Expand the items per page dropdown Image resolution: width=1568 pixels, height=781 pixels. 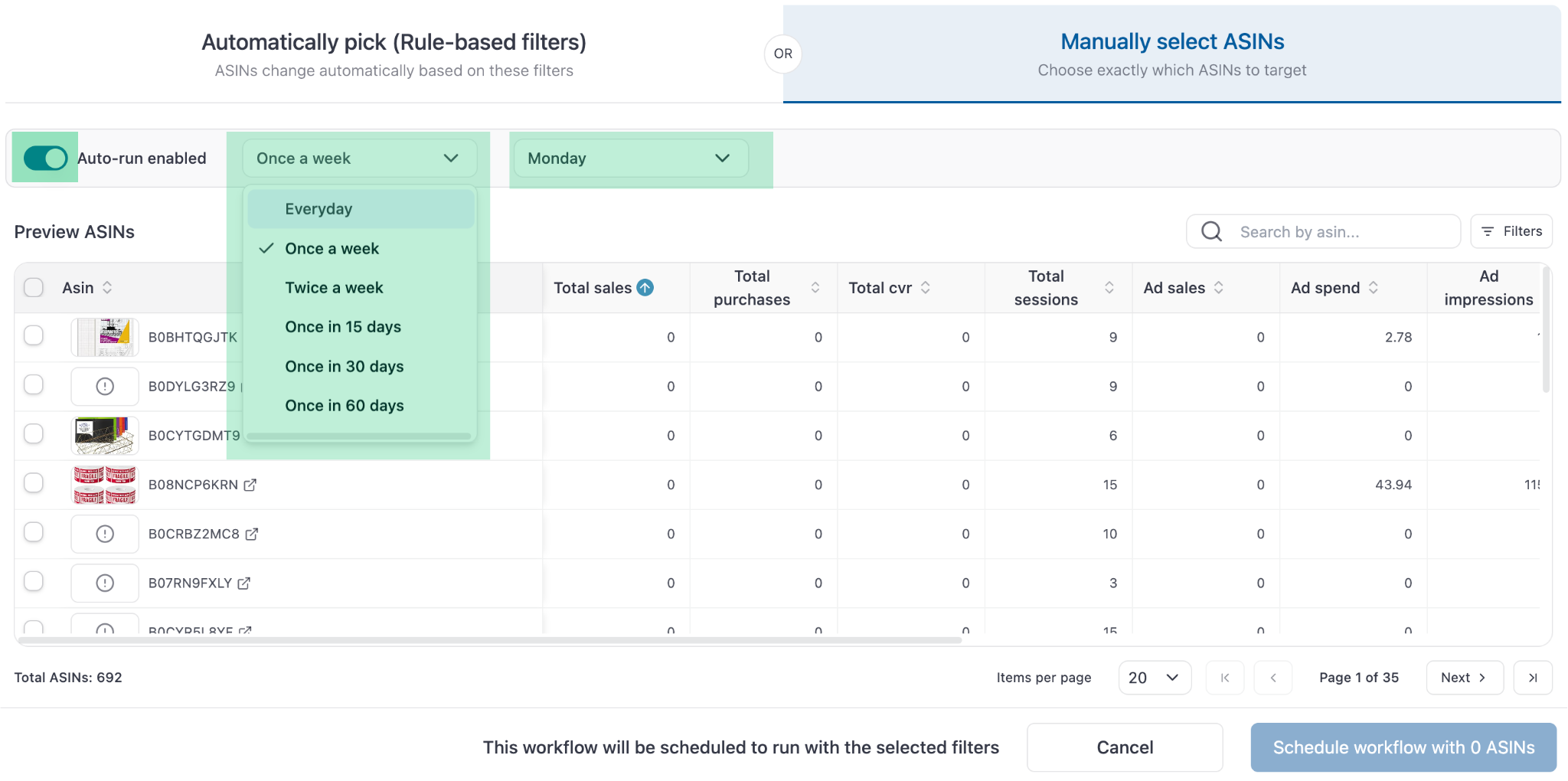[x=1155, y=678]
